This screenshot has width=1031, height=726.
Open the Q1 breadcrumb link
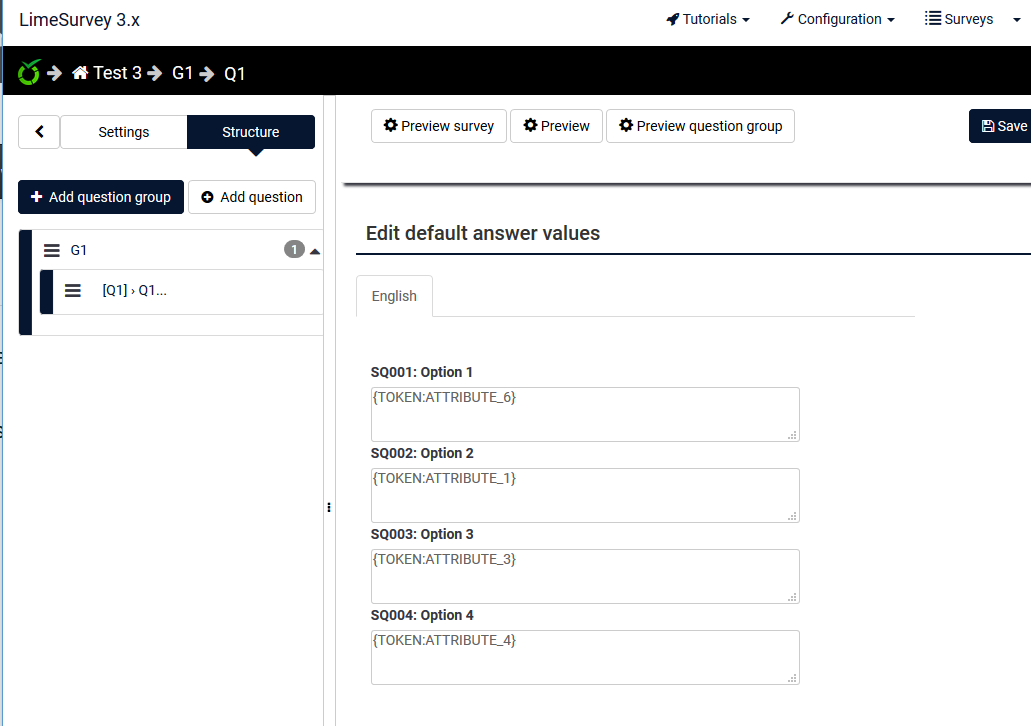pos(235,73)
